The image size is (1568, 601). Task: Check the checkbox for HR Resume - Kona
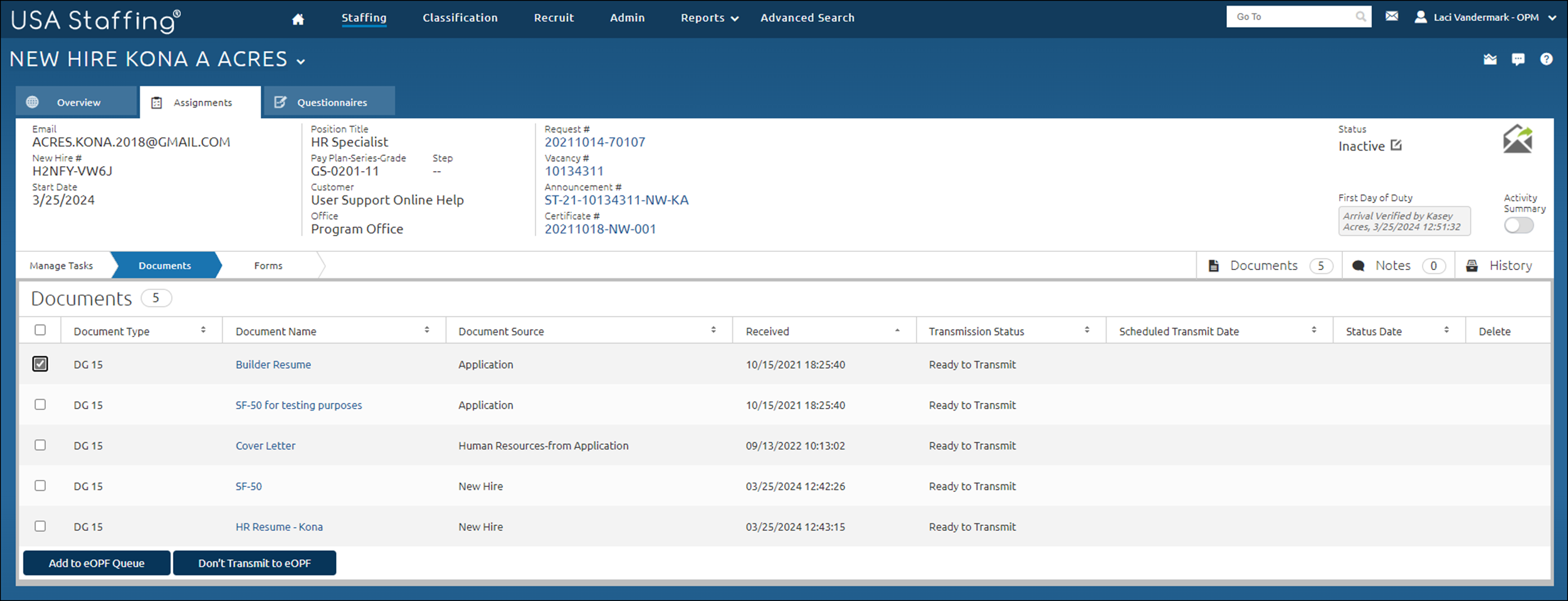coord(40,526)
